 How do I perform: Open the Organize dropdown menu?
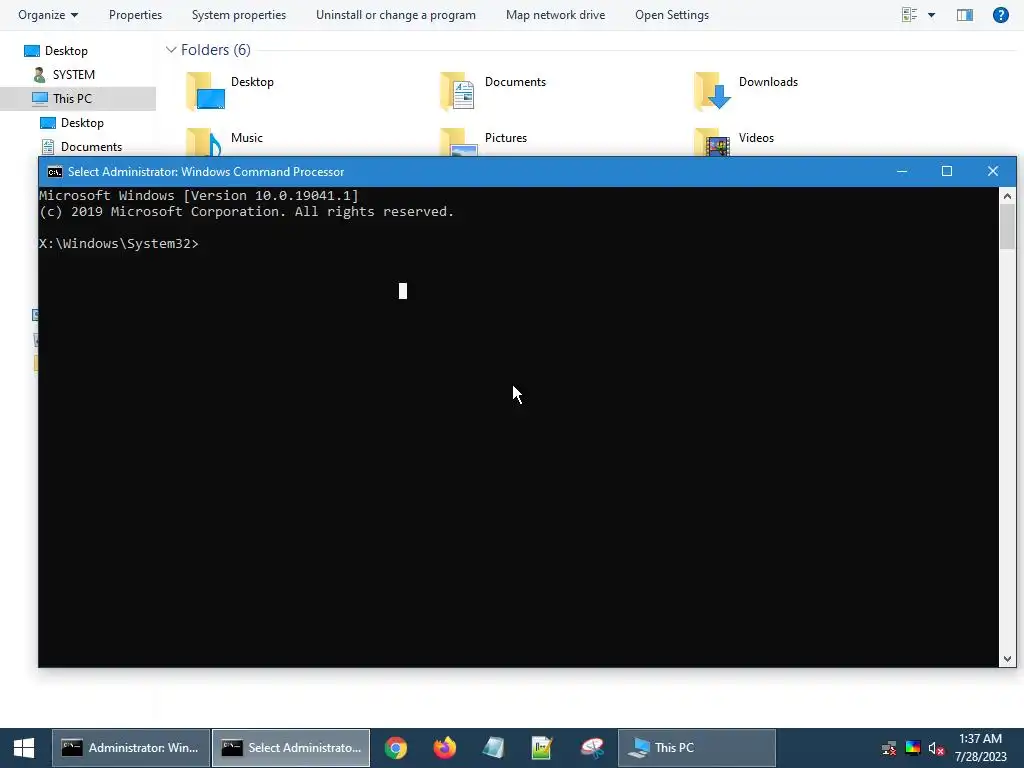[x=48, y=14]
